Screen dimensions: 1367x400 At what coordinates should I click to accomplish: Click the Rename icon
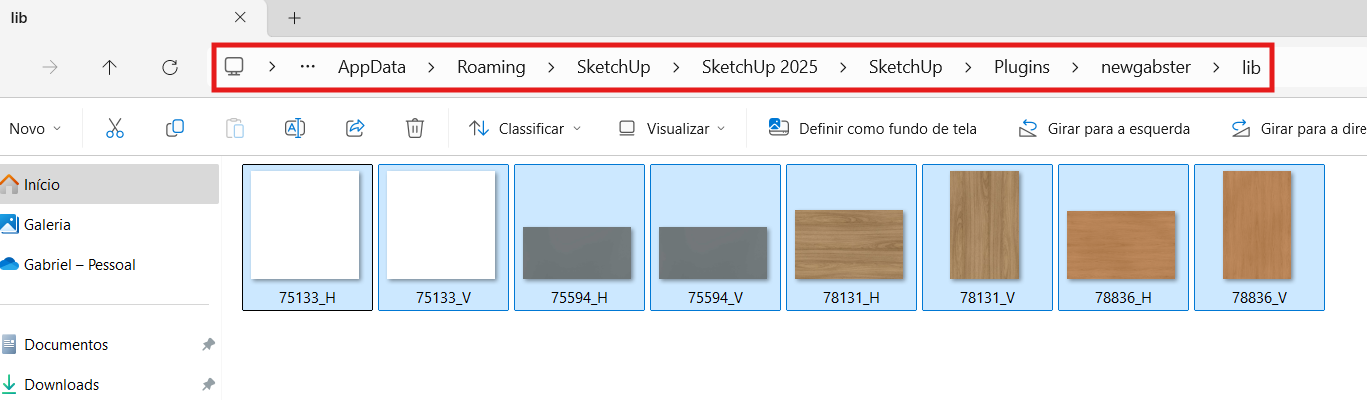[x=295, y=128]
